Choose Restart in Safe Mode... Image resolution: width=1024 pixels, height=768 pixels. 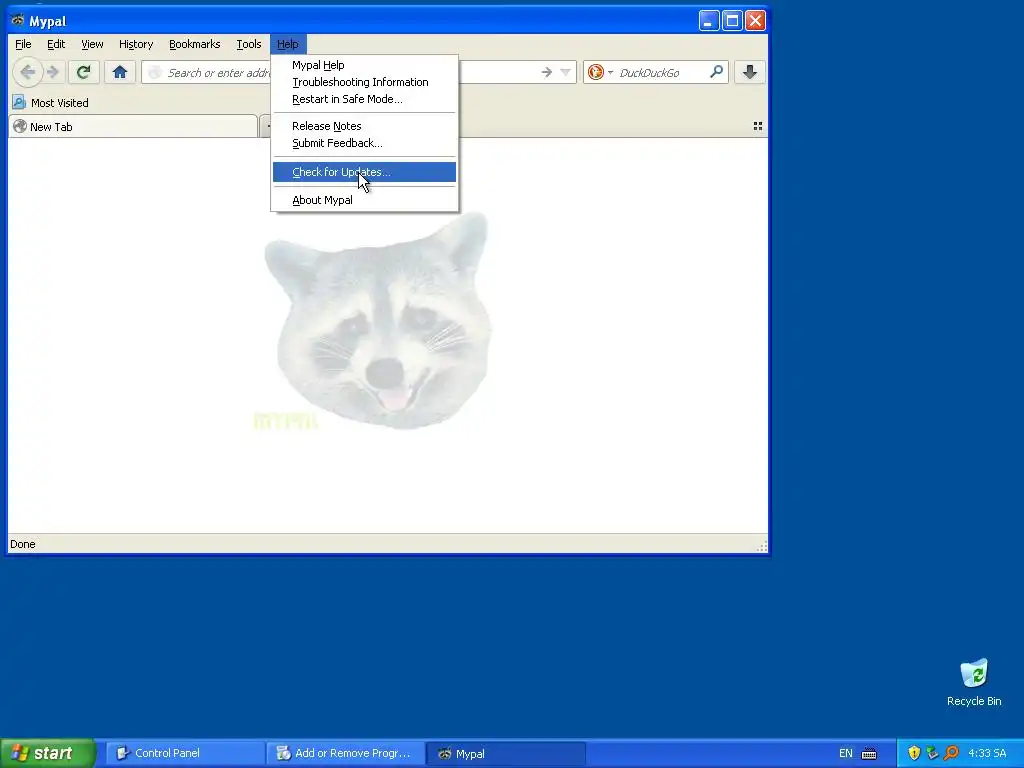tap(364, 99)
